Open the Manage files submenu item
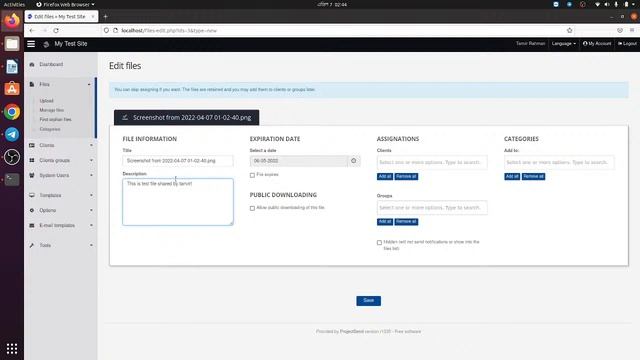 coord(51,110)
